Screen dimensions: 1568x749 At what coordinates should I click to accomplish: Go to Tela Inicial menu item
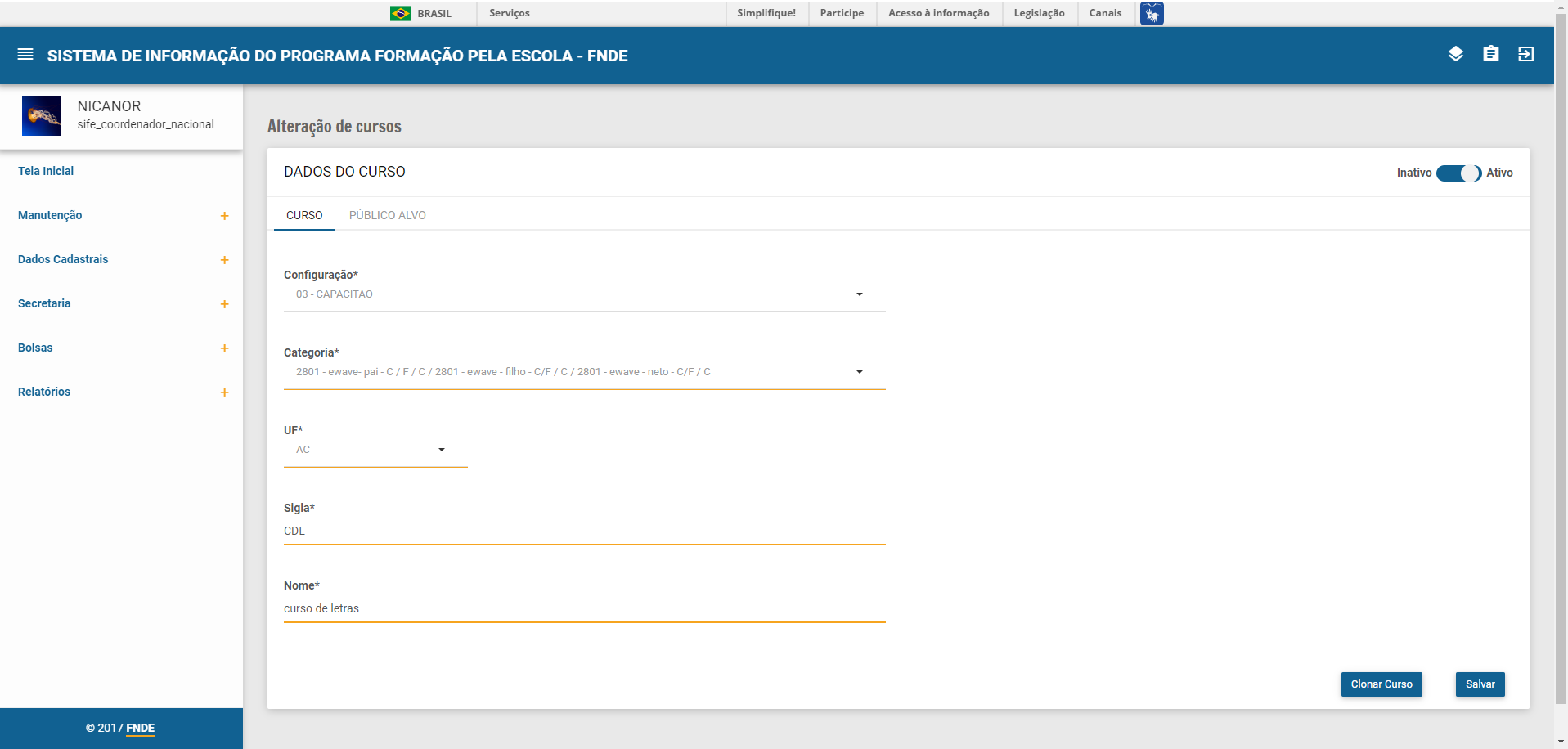(46, 171)
